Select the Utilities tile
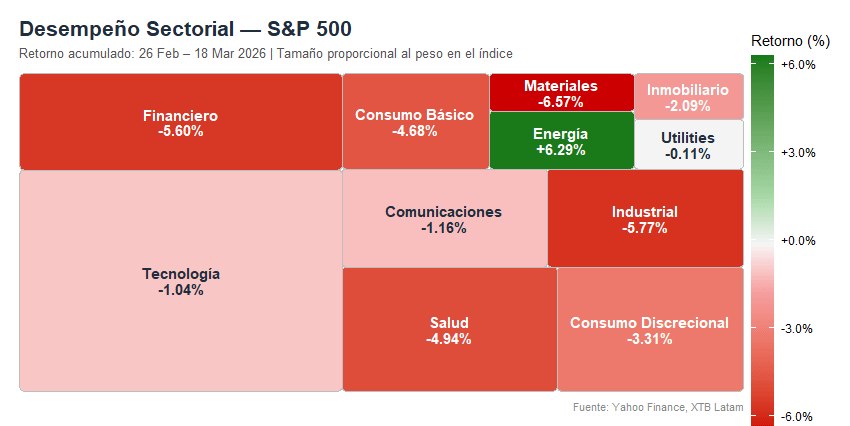 click(x=688, y=145)
